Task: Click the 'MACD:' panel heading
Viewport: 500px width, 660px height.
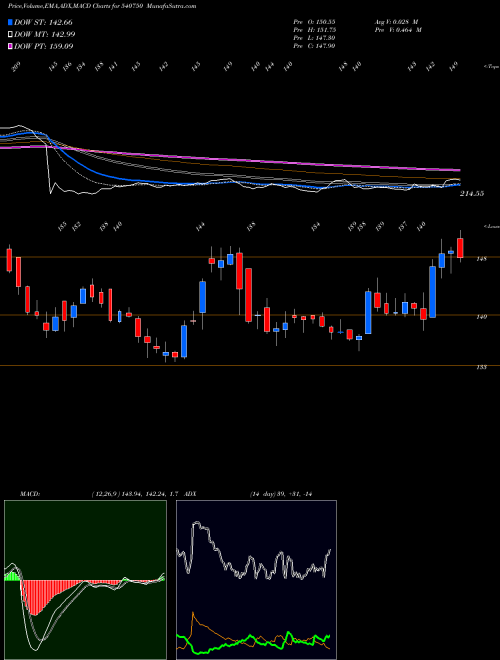Action: click(29, 494)
